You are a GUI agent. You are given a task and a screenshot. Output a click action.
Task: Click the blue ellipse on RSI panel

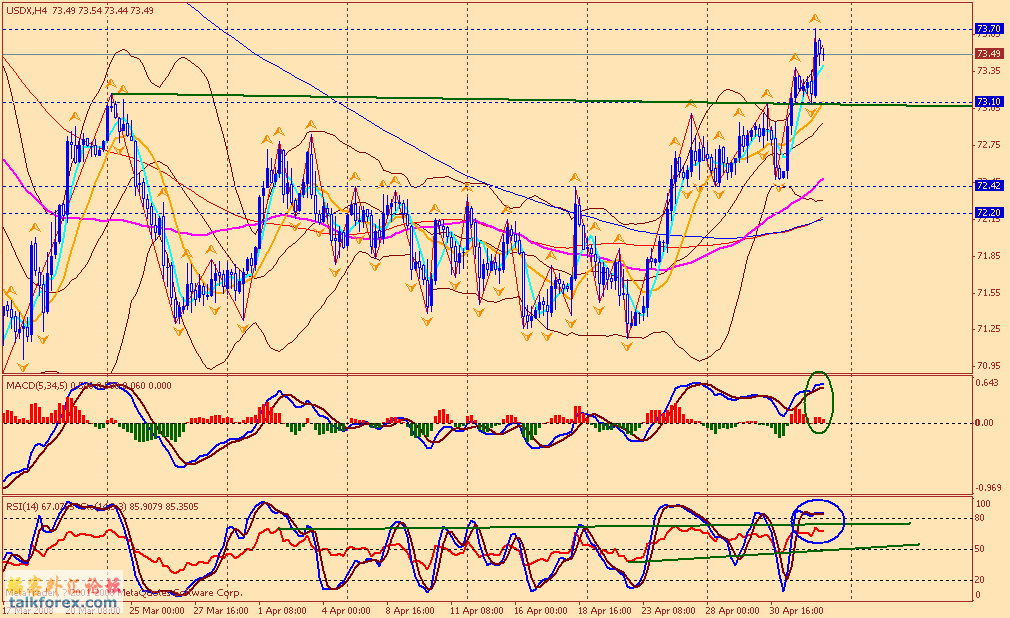pos(817,519)
